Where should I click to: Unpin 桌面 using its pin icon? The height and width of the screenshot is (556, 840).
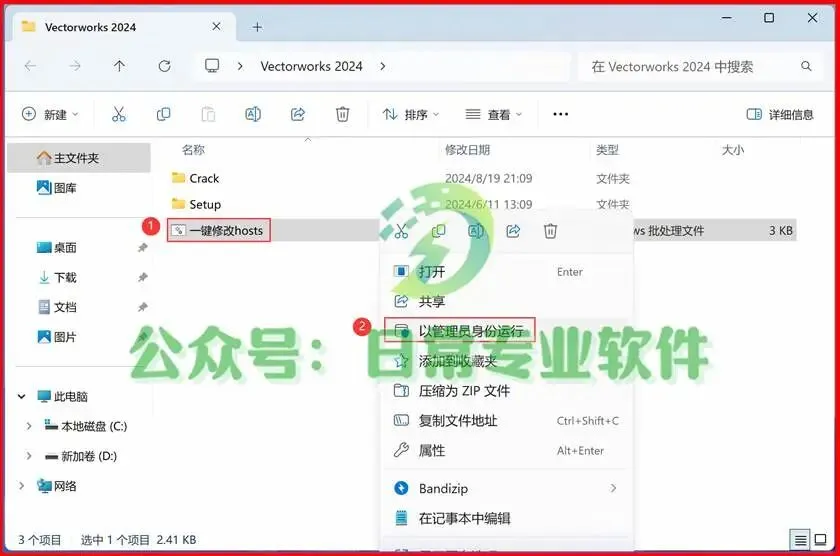click(x=142, y=247)
